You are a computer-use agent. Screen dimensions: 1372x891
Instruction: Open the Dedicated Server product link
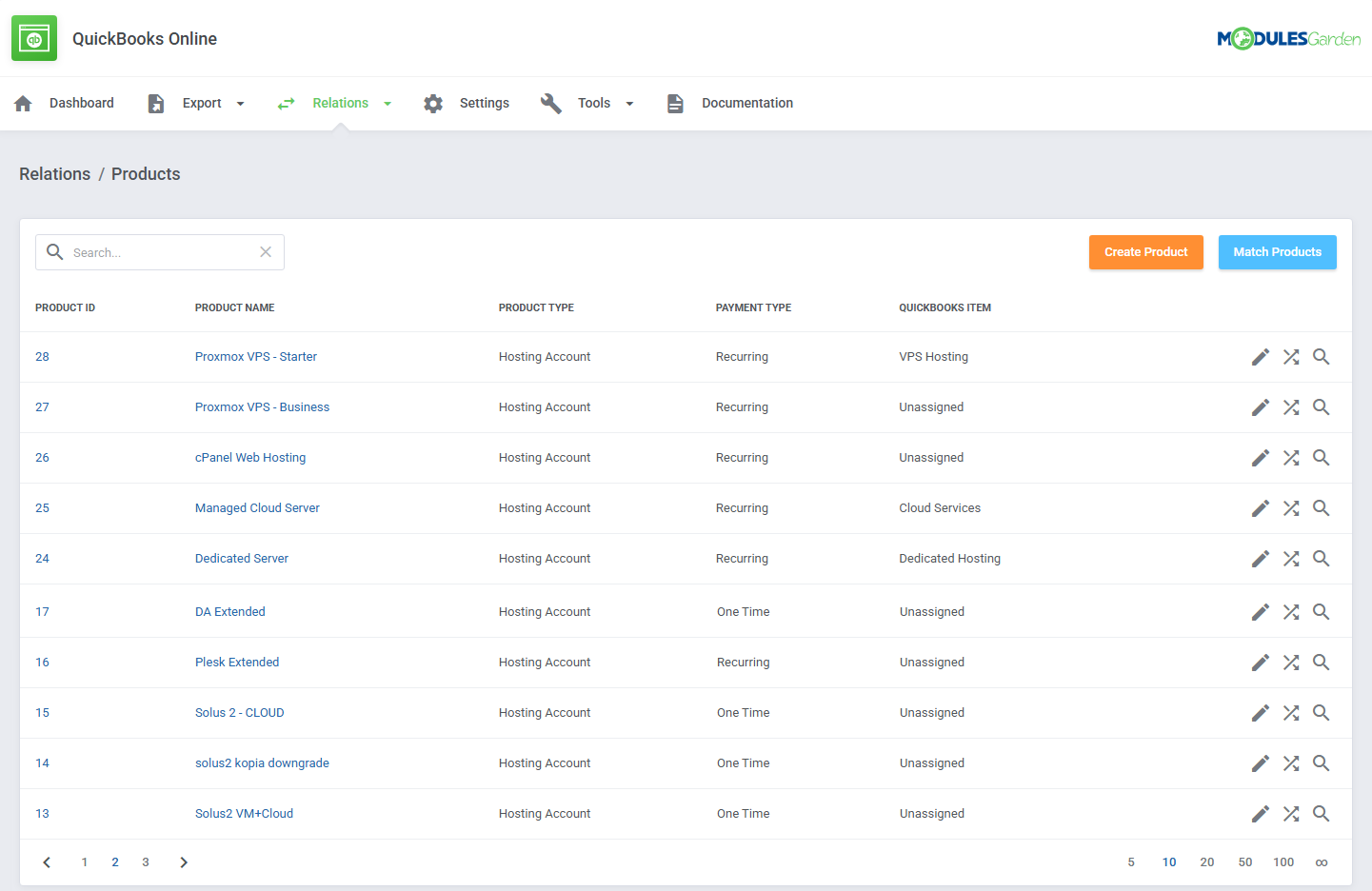pos(242,559)
